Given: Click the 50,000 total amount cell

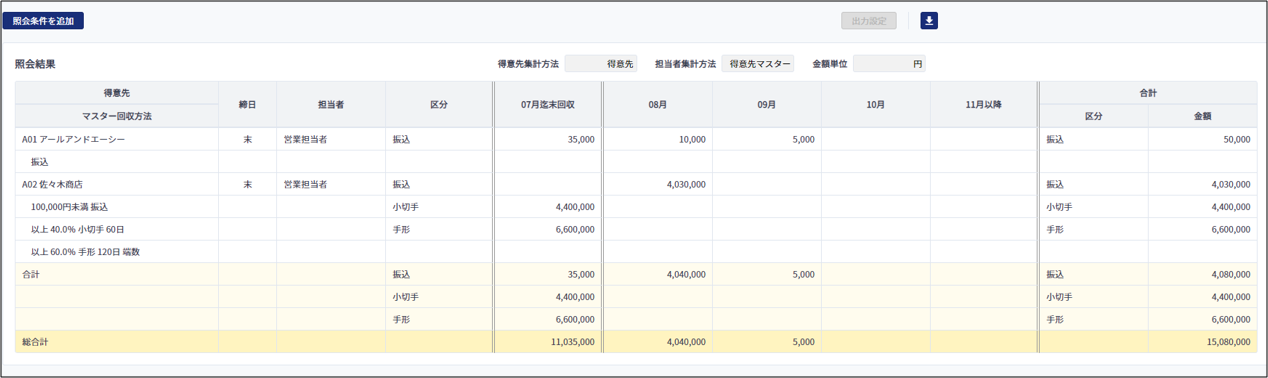Looking at the screenshot, I should (x=1203, y=139).
